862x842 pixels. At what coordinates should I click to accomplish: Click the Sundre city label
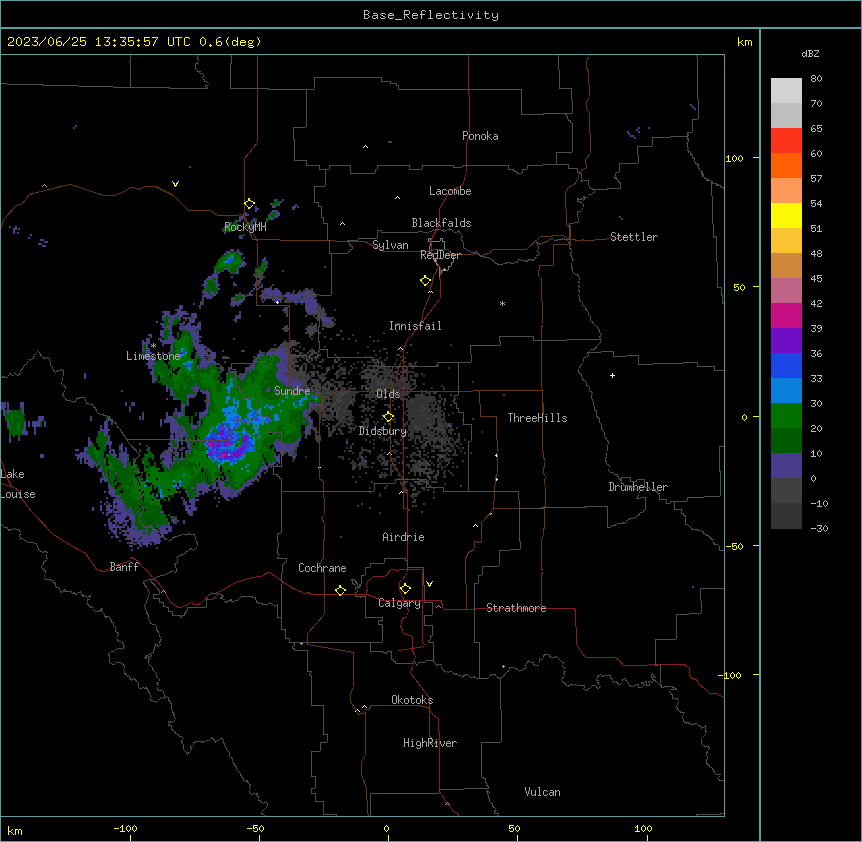292,391
